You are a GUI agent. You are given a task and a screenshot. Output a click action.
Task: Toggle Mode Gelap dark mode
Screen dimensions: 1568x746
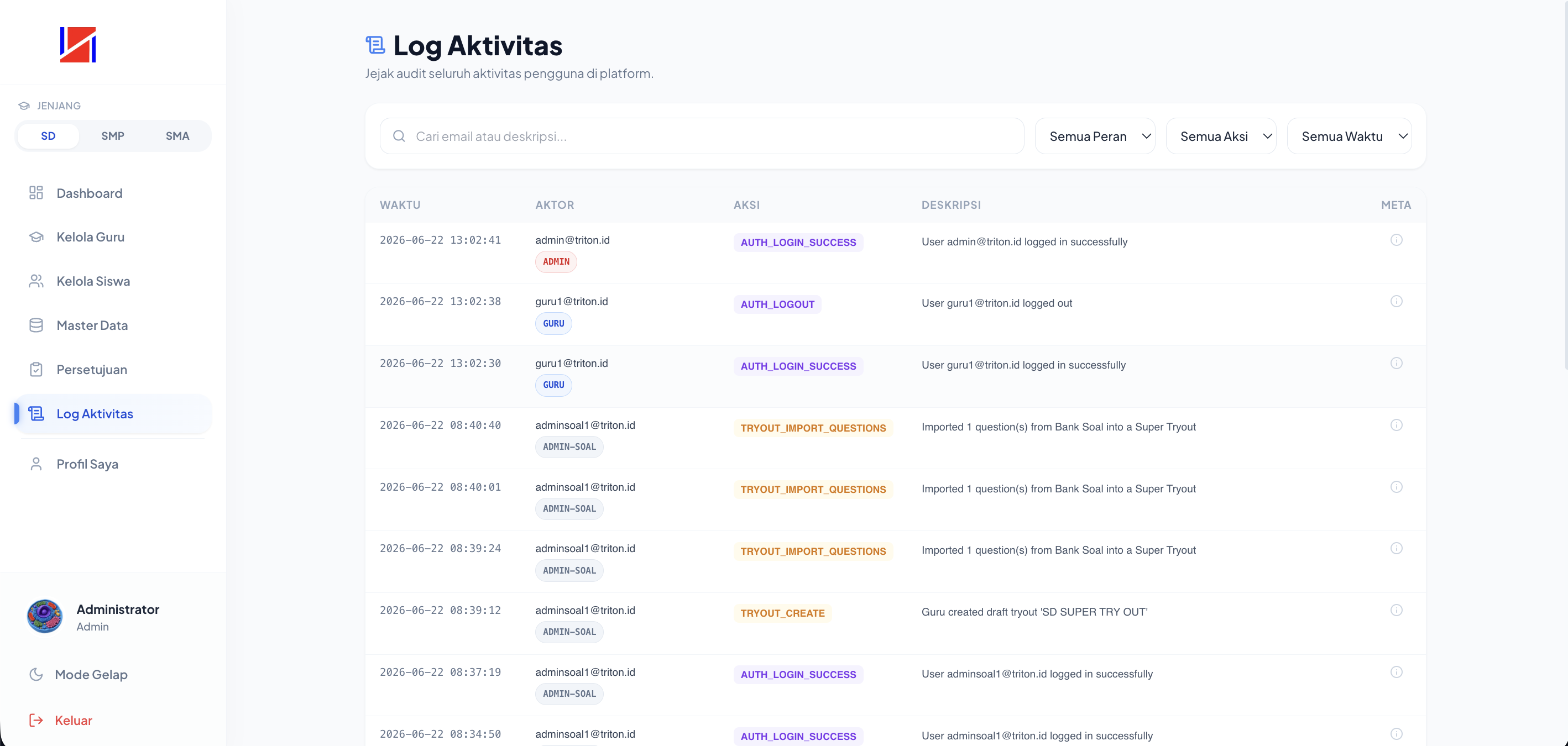point(91,674)
